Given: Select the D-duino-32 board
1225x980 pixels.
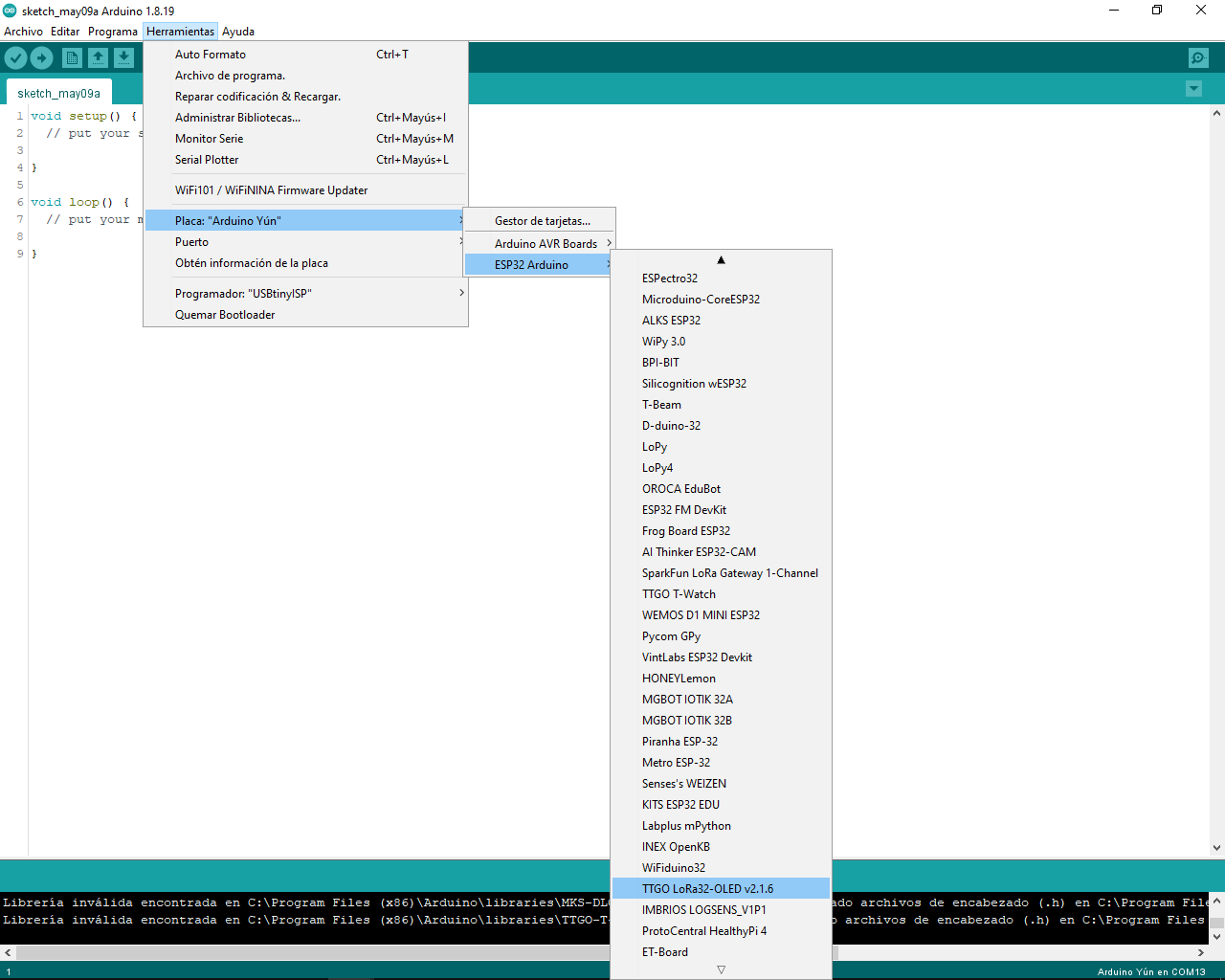Looking at the screenshot, I should point(721,426).
